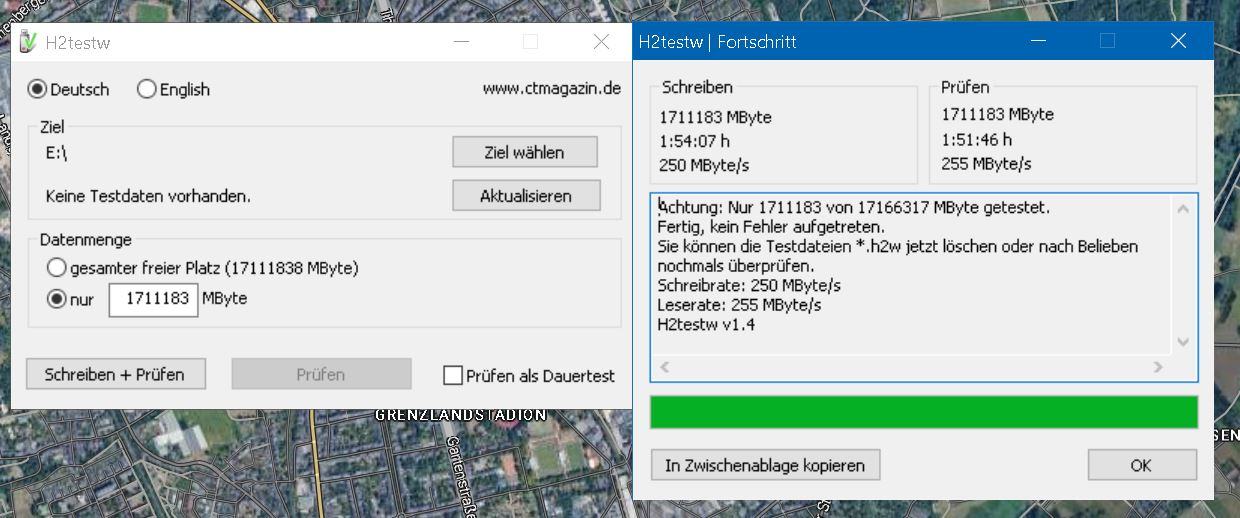Screen dimensions: 1240x518
Task: Click the Prüfen time '1:51:46 h'
Action: (977, 139)
